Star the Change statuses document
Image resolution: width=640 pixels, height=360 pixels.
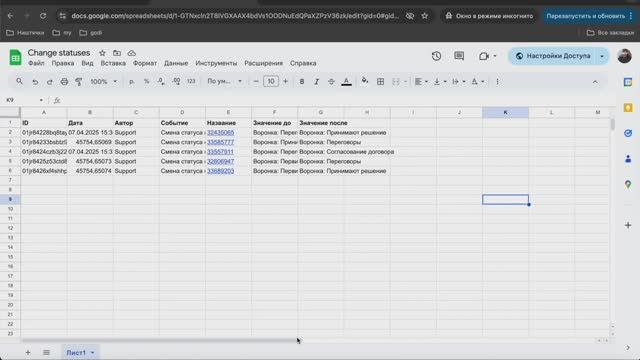[102, 53]
